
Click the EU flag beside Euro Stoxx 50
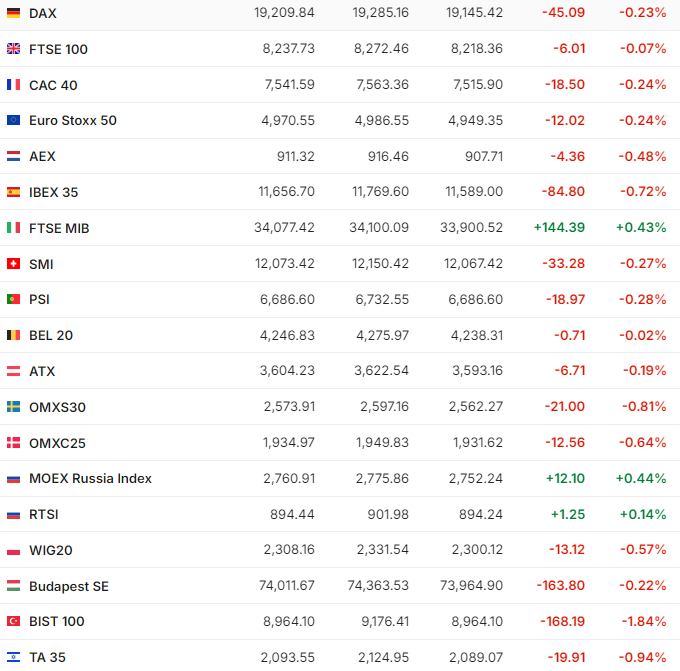[13, 121]
